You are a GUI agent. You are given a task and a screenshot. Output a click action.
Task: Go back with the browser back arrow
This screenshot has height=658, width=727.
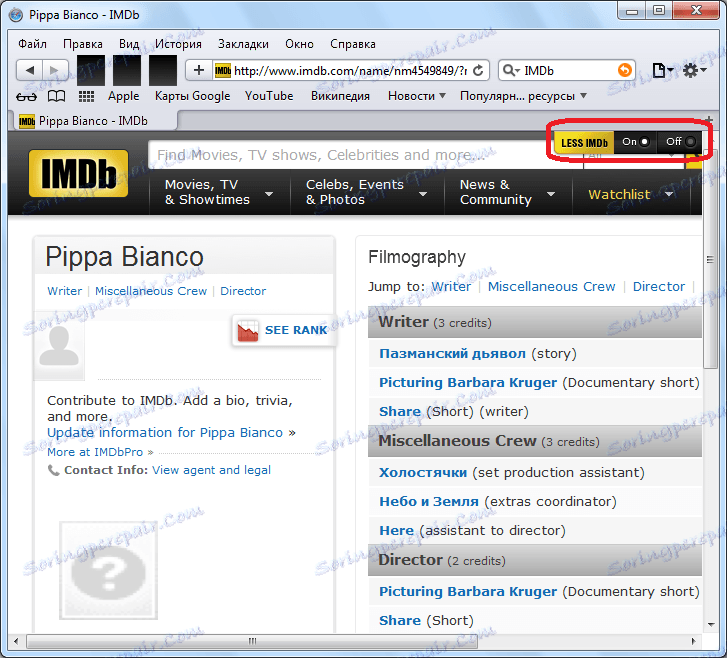pyautogui.click(x=30, y=70)
